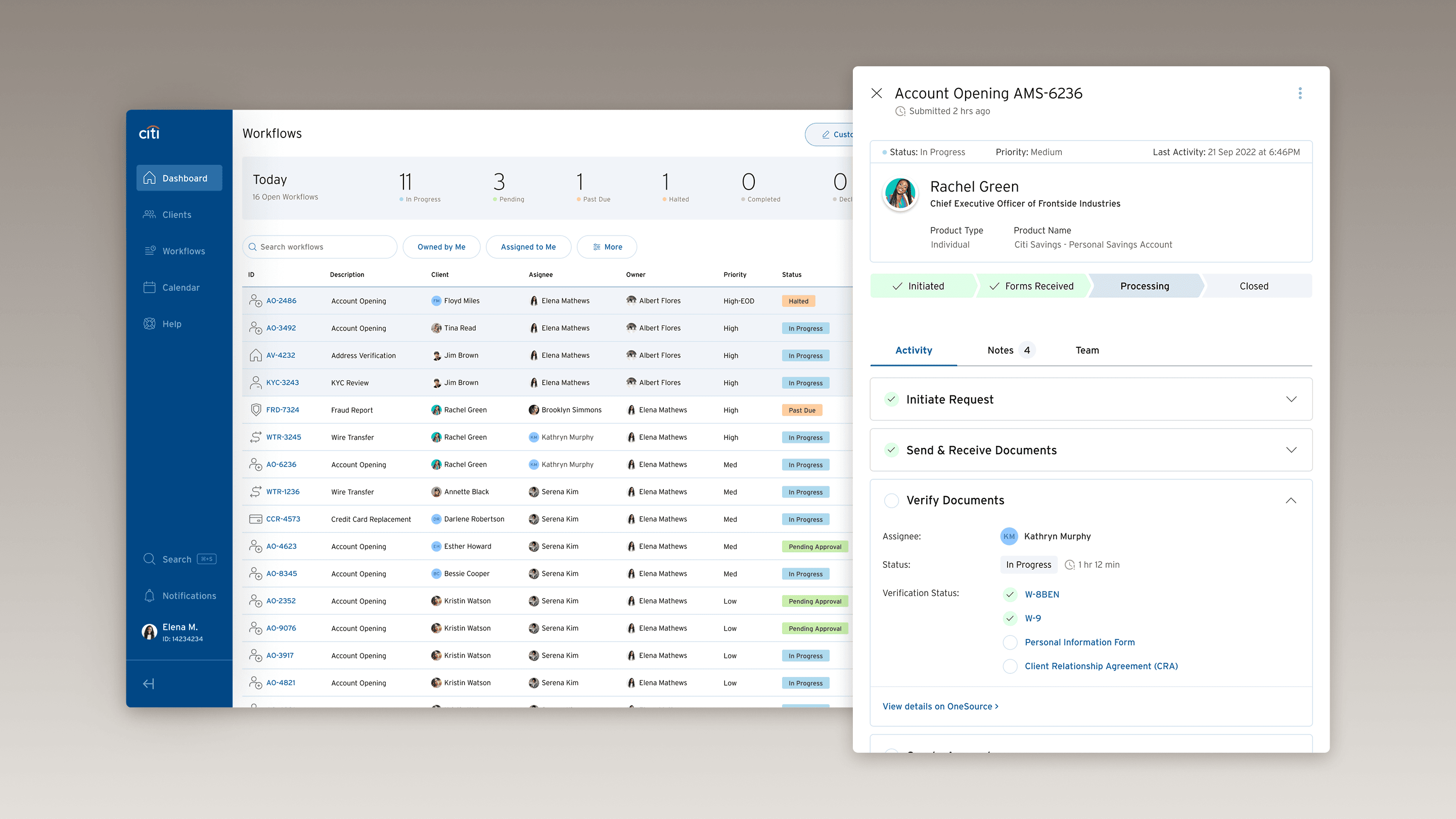Open Notifications bell icon
This screenshot has height=819, width=1456.
[x=149, y=596]
